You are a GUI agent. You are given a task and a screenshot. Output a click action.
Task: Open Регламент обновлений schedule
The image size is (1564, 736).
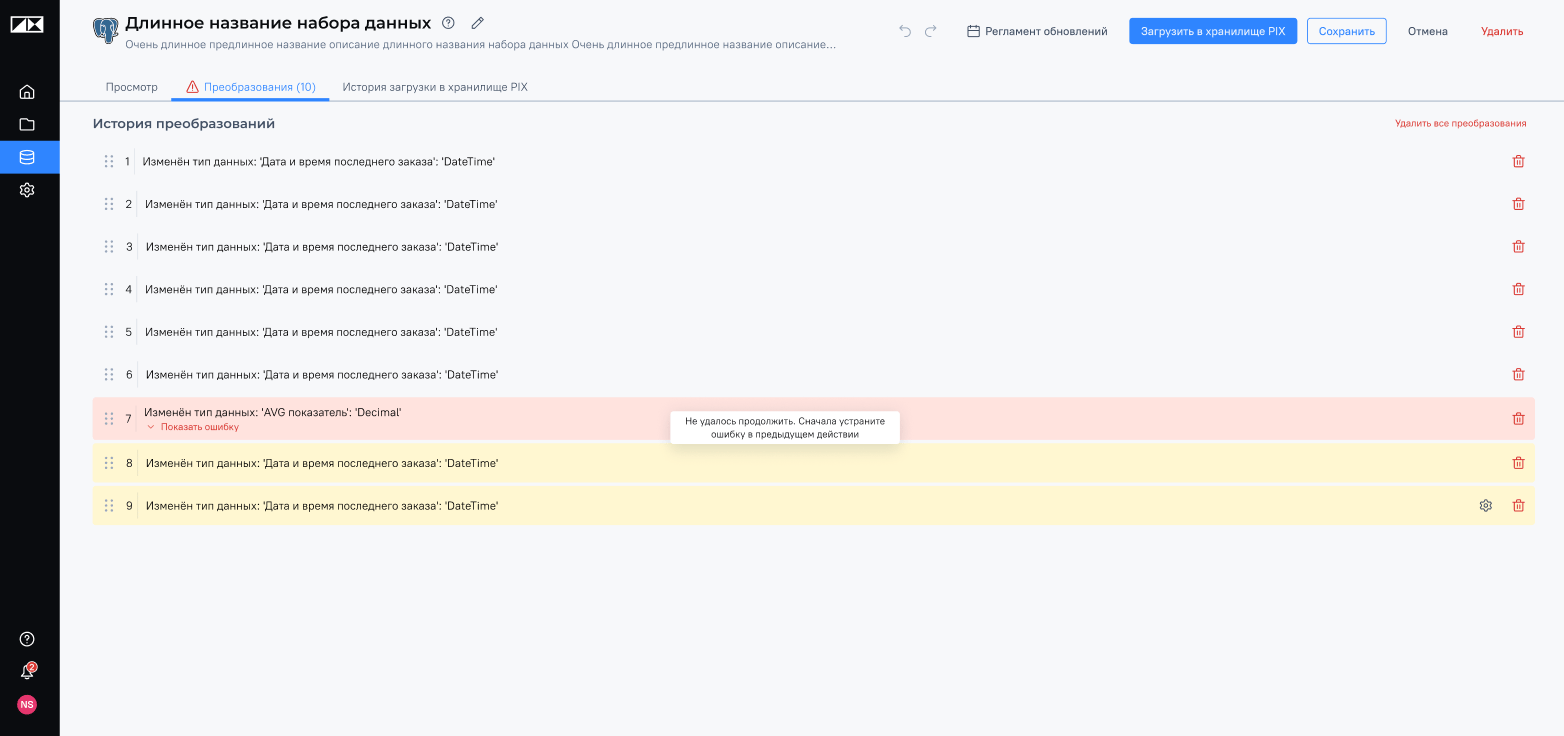tap(1037, 31)
